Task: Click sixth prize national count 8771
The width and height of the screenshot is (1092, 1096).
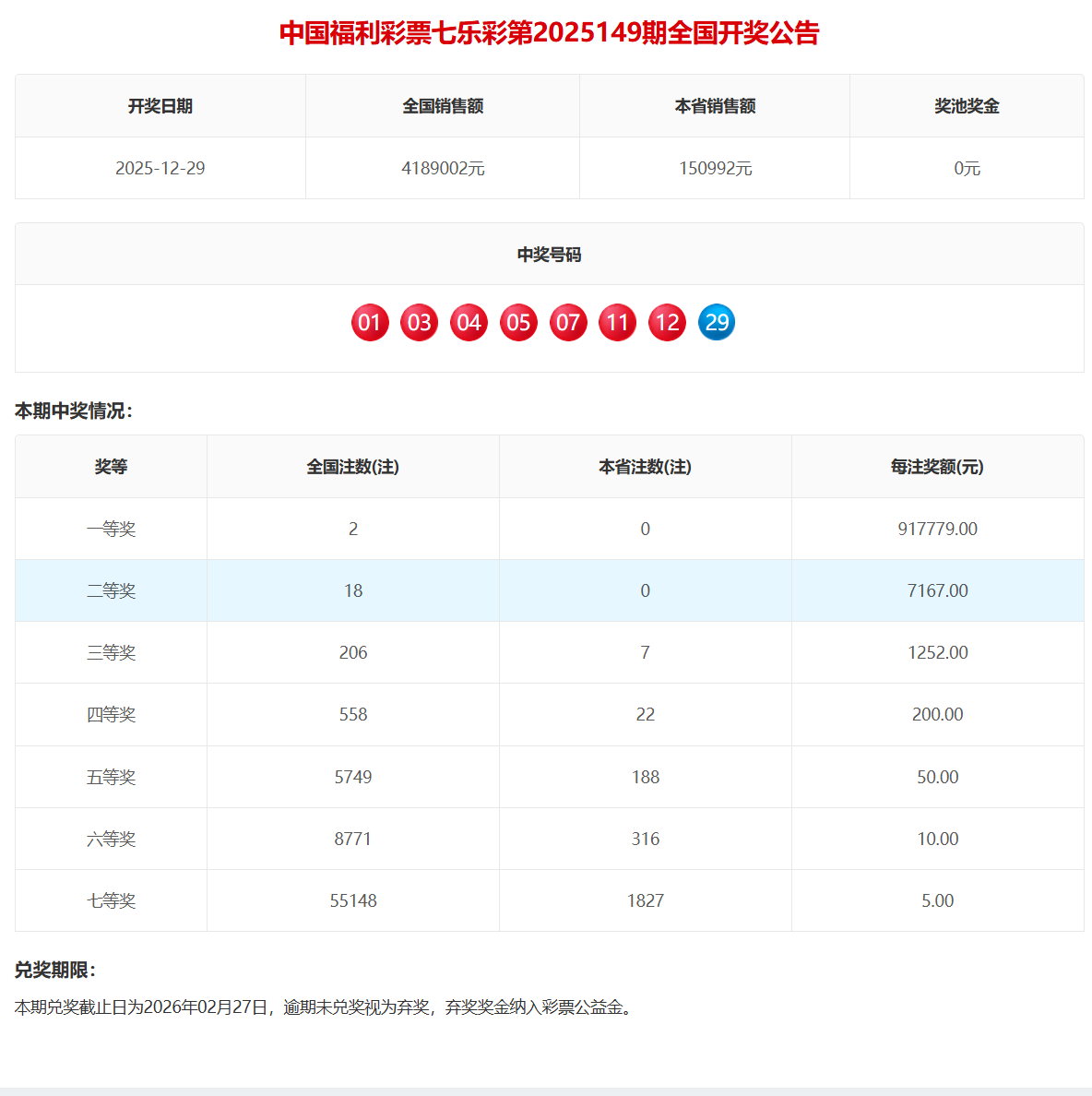Action: click(x=353, y=839)
